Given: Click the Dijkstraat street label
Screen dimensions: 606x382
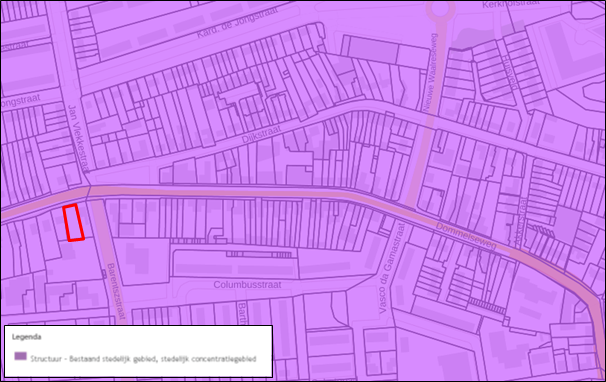Looking at the screenshot, I should 262,135.
